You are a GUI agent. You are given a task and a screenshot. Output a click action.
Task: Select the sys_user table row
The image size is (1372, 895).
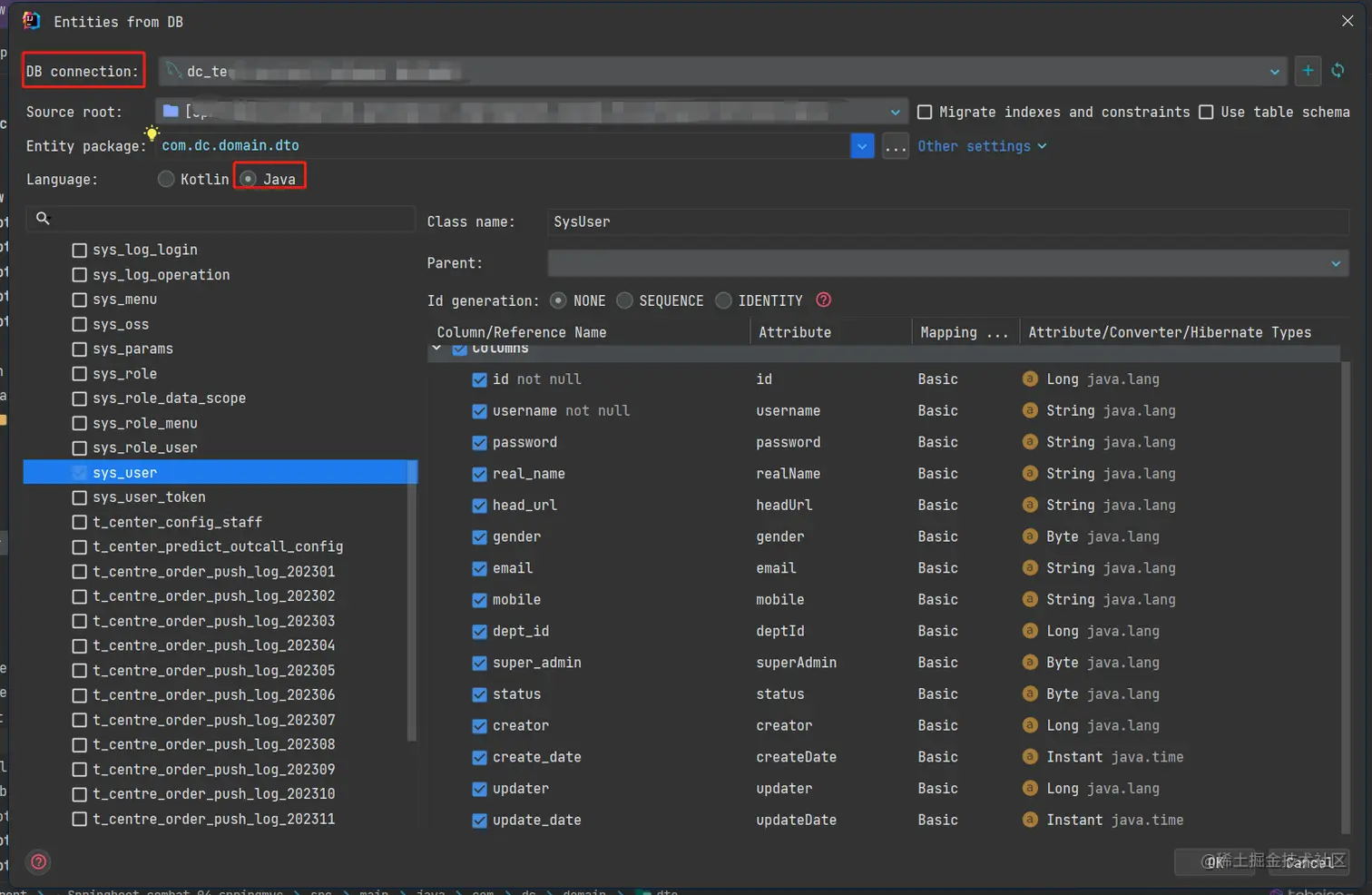pyautogui.click(x=219, y=472)
